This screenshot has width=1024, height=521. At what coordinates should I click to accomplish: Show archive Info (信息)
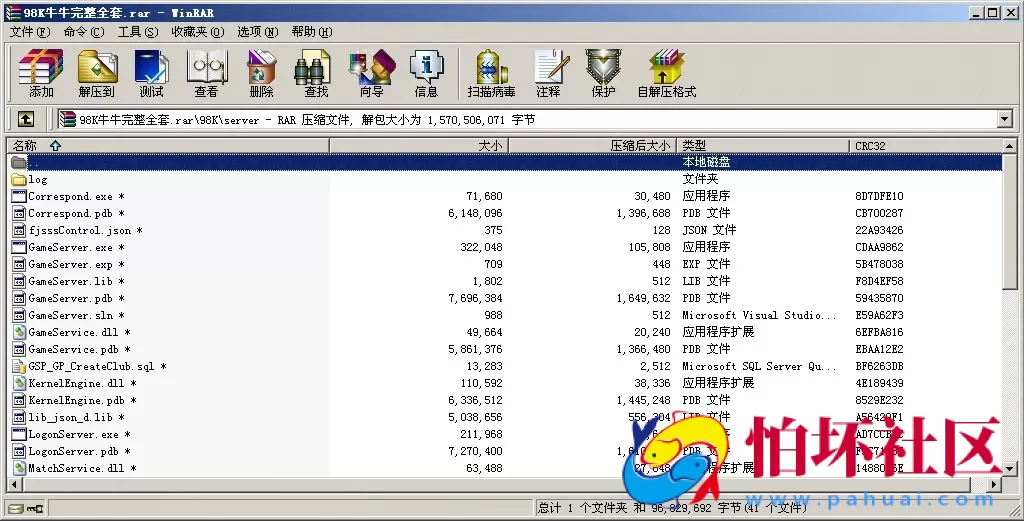click(x=426, y=72)
